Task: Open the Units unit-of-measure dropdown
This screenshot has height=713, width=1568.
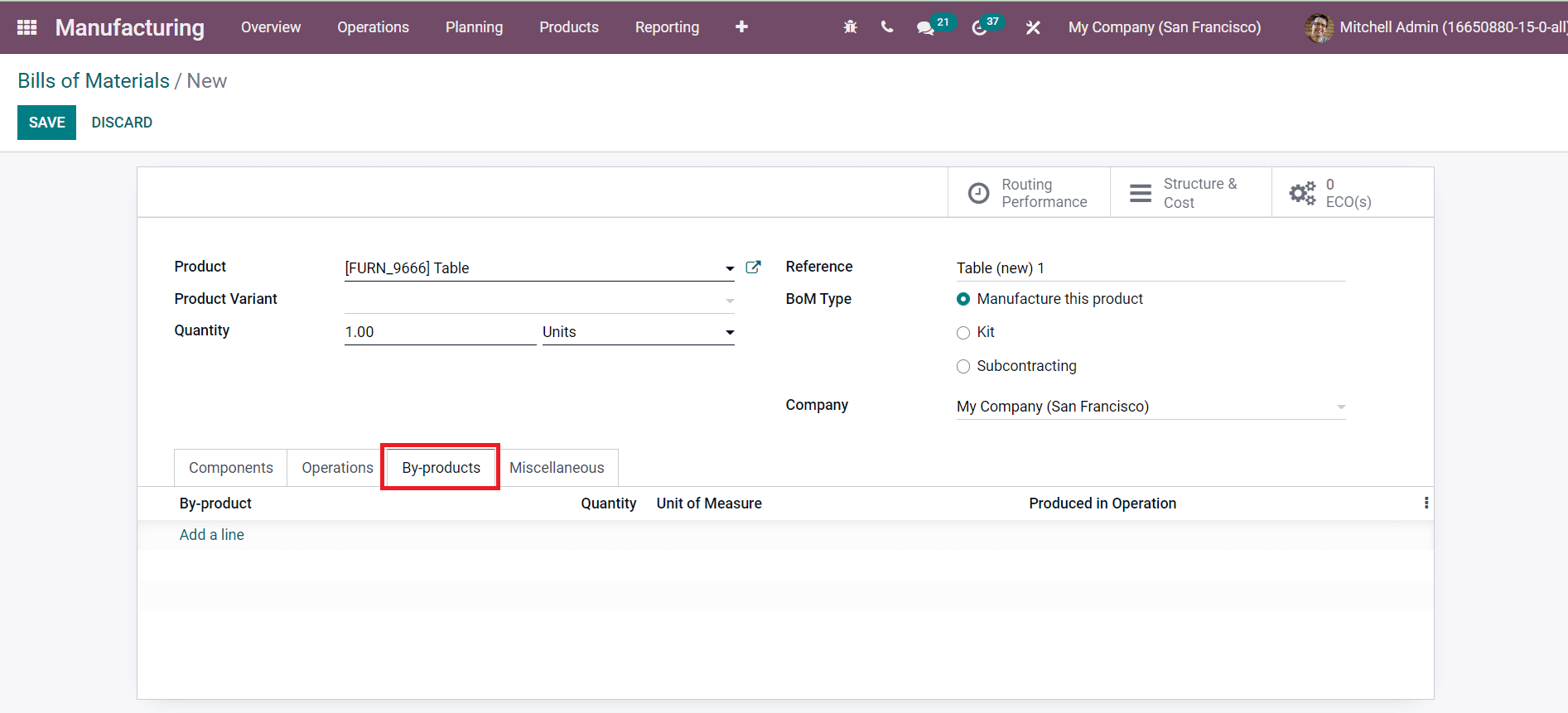Action: [x=639, y=332]
